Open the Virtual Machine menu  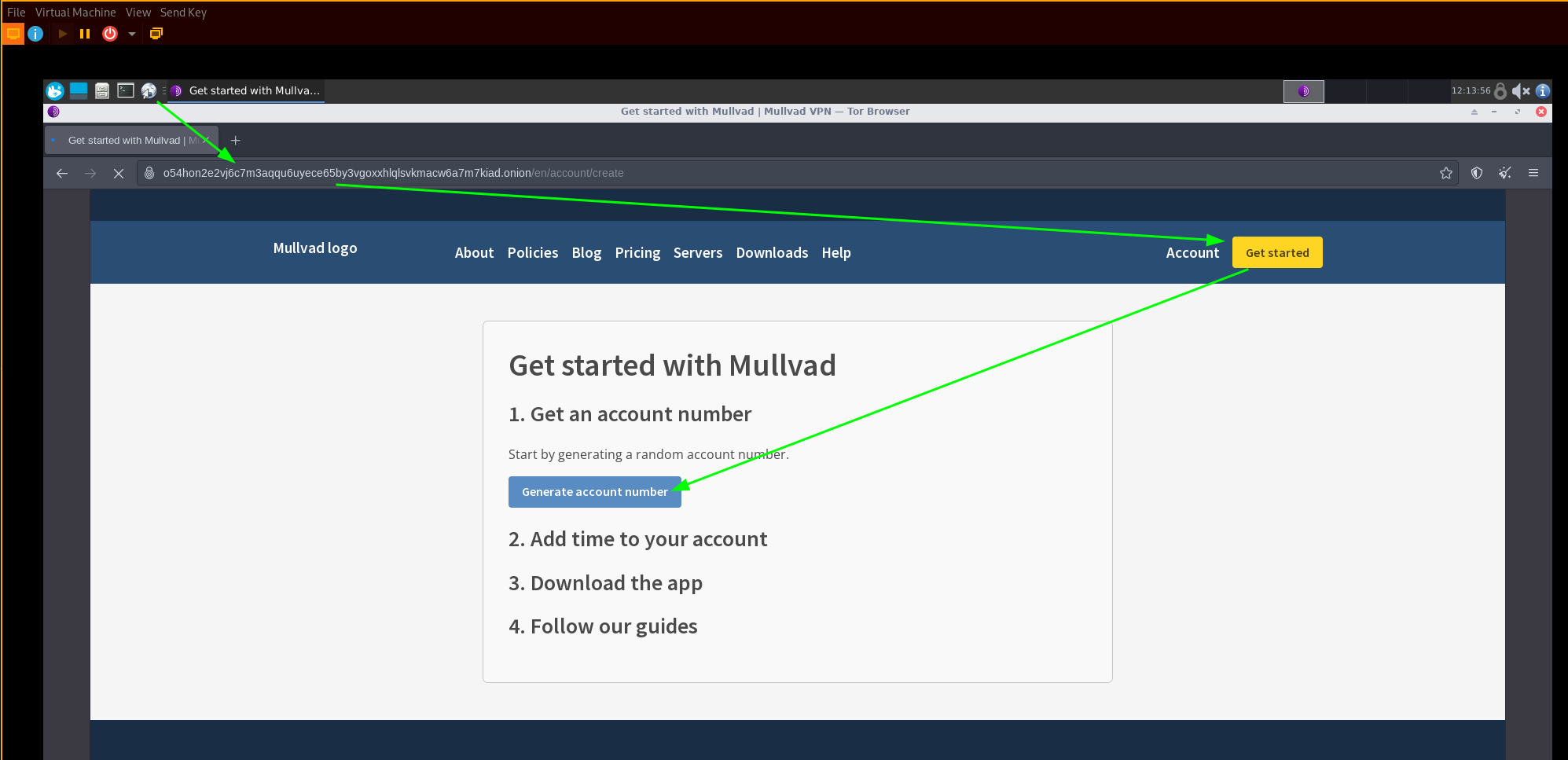75,13
